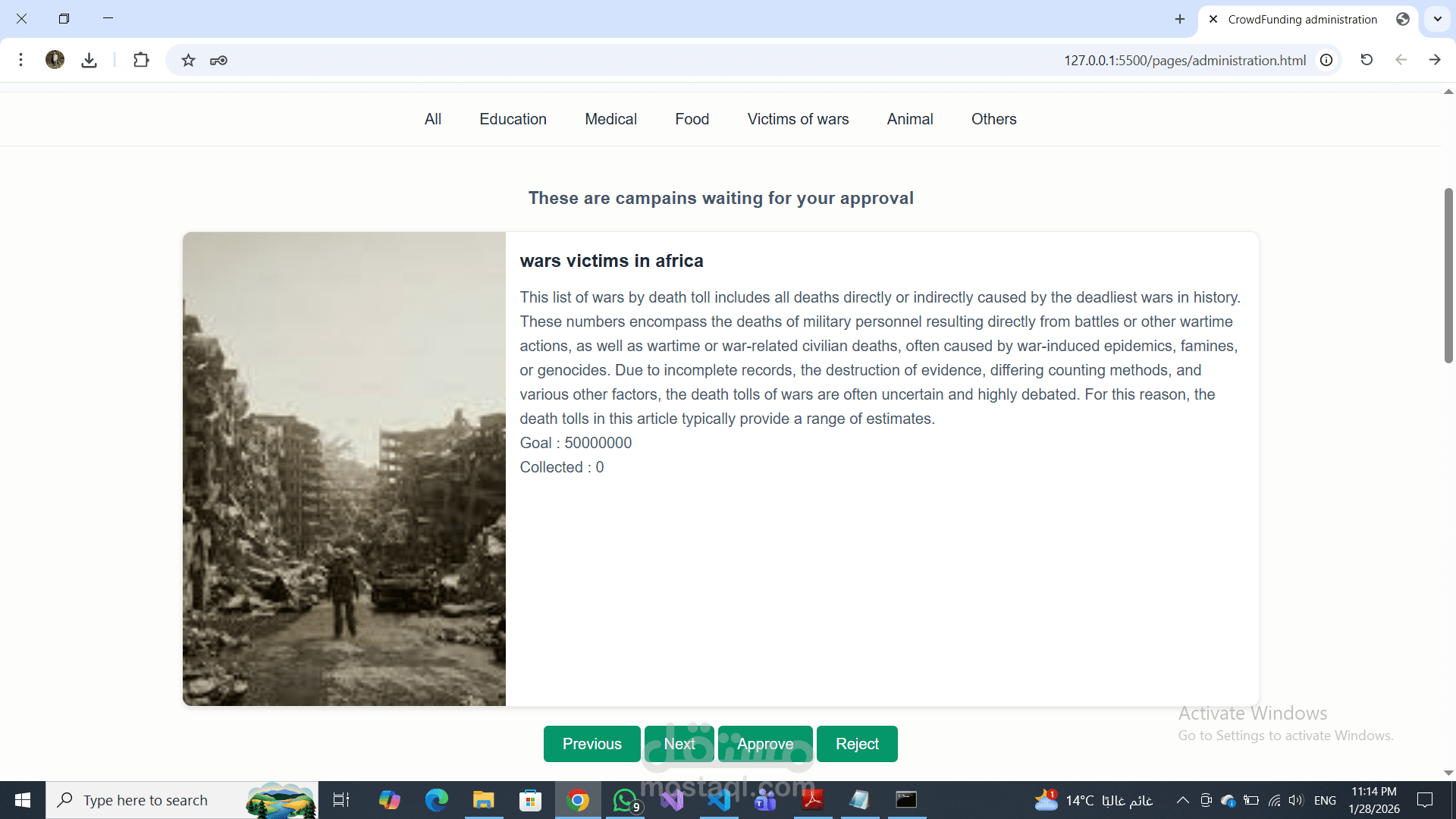
Task: Expand the tab search dropdown arrow
Action: (x=1437, y=19)
